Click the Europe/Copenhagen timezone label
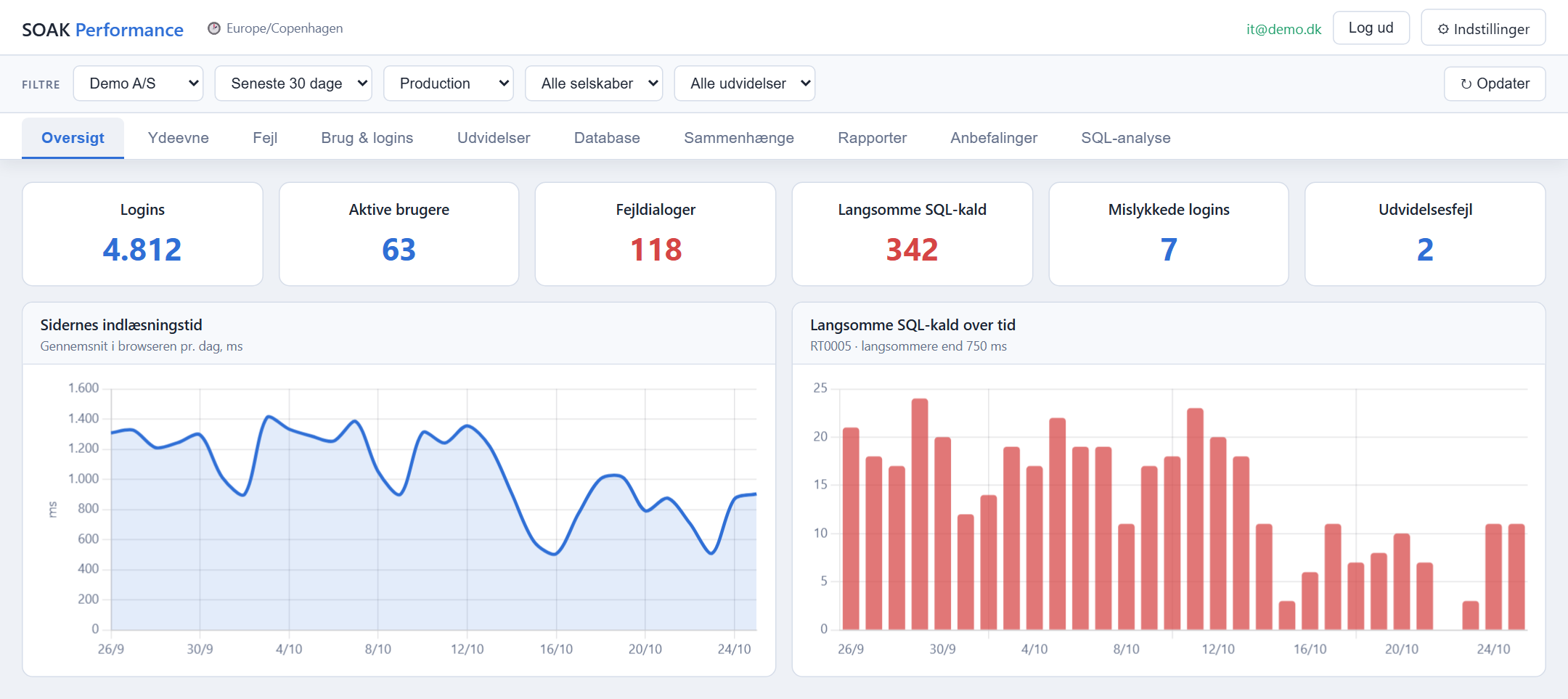 coord(285,28)
